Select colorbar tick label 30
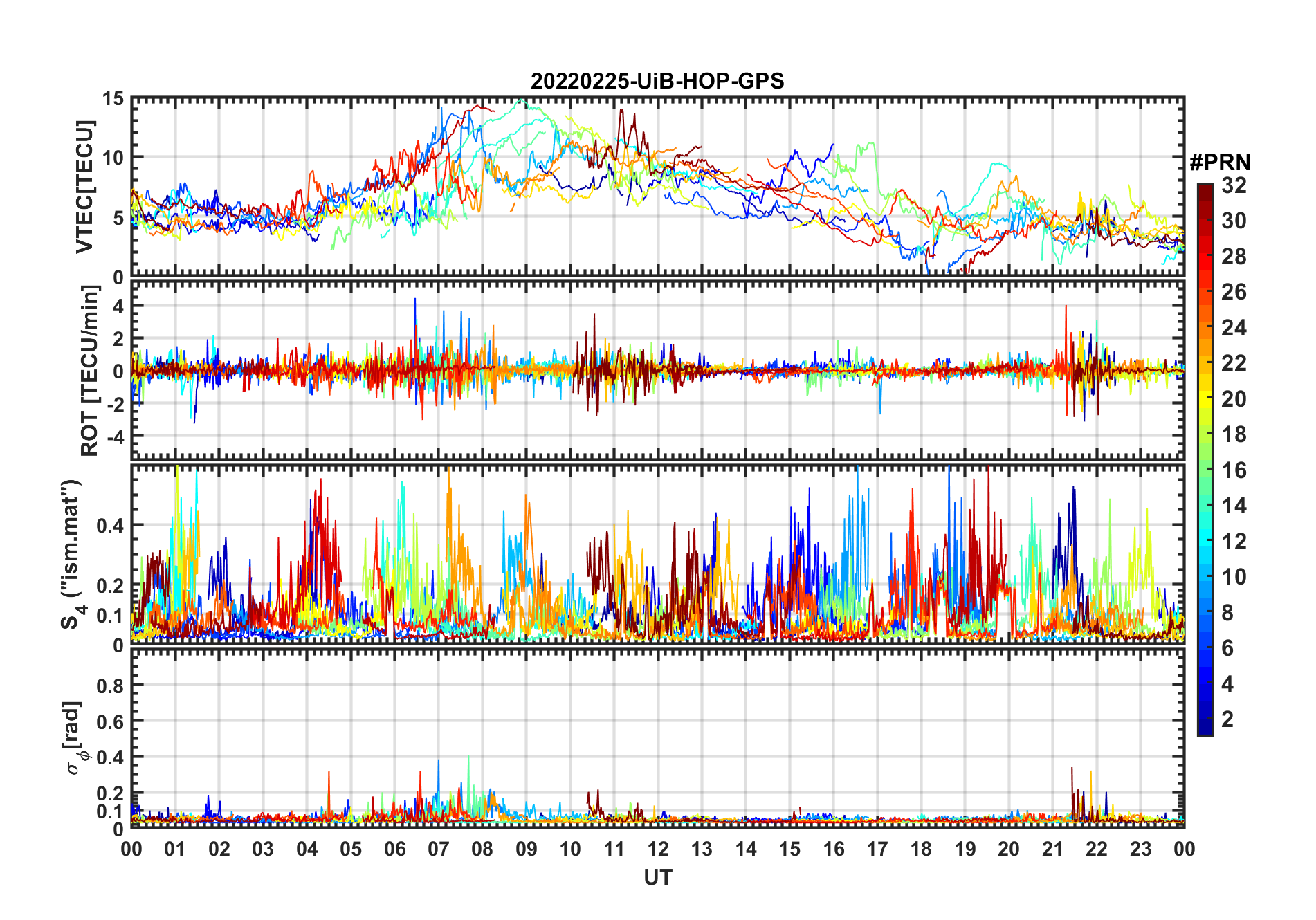 1234,221
